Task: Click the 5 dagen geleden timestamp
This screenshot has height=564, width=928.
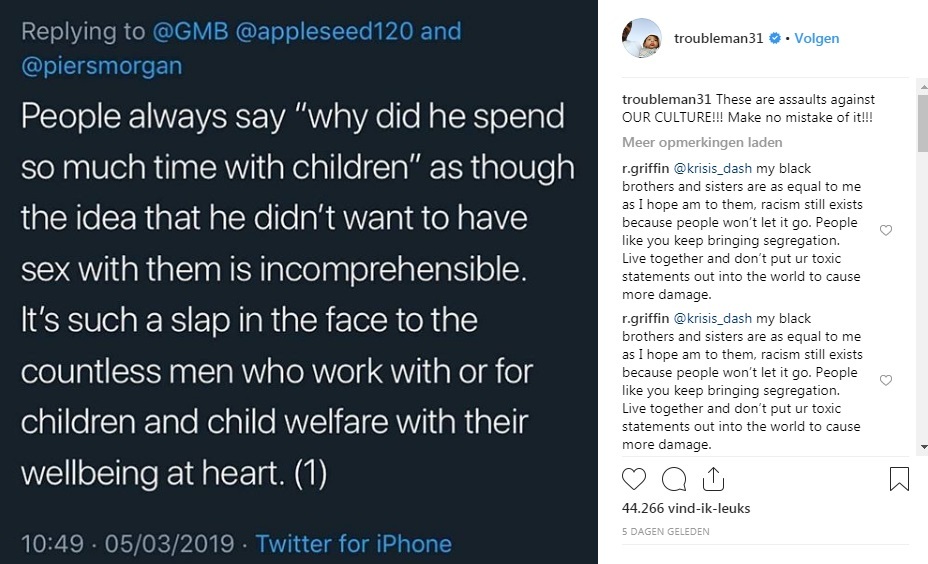Action: [x=666, y=532]
